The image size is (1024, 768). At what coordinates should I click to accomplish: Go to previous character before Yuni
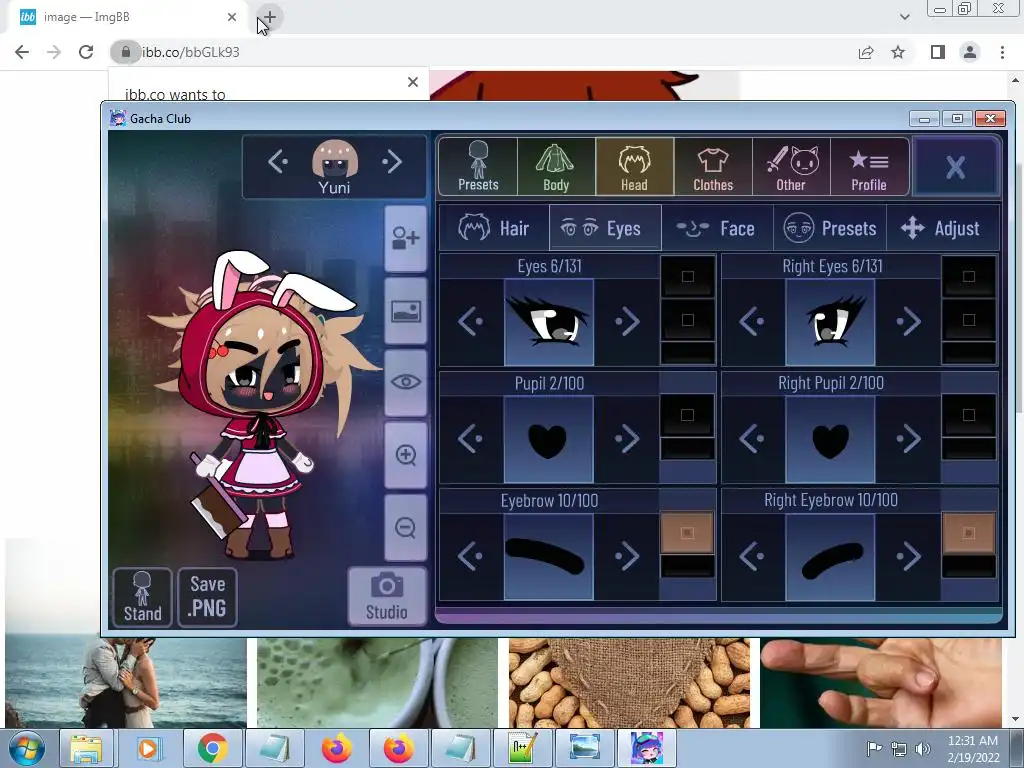coord(278,161)
